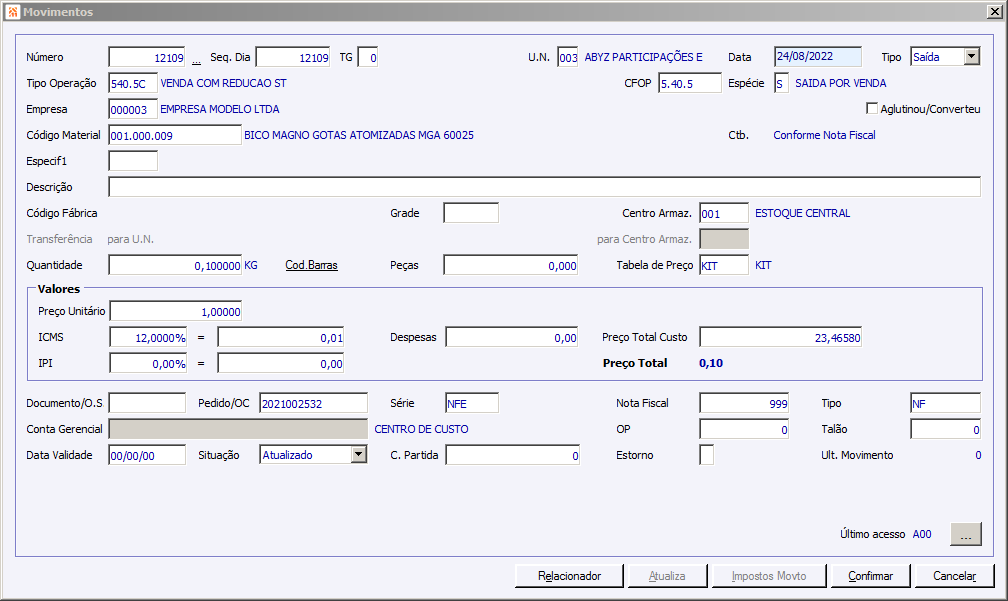Viewport: 1008px width, 601px height.
Task: Expand the Situação Atualizado dropdown
Action: 359,454
